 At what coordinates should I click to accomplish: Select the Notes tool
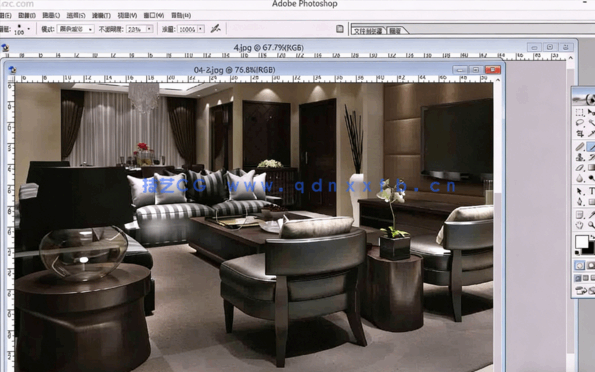(580, 215)
